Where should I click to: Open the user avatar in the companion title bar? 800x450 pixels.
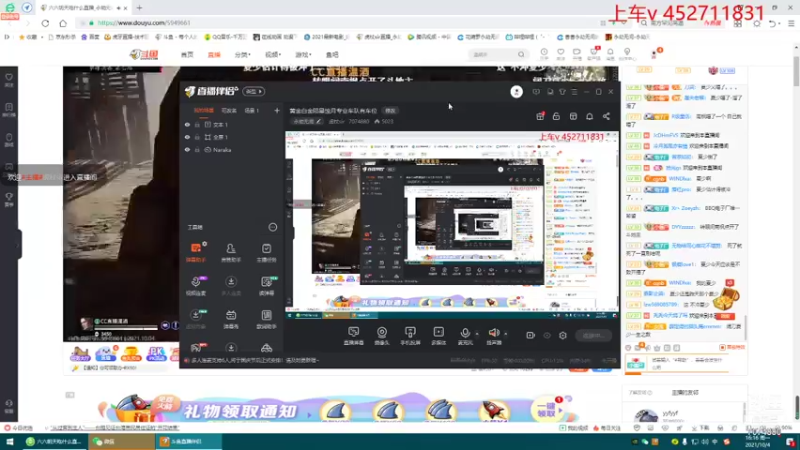coord(516,92)
